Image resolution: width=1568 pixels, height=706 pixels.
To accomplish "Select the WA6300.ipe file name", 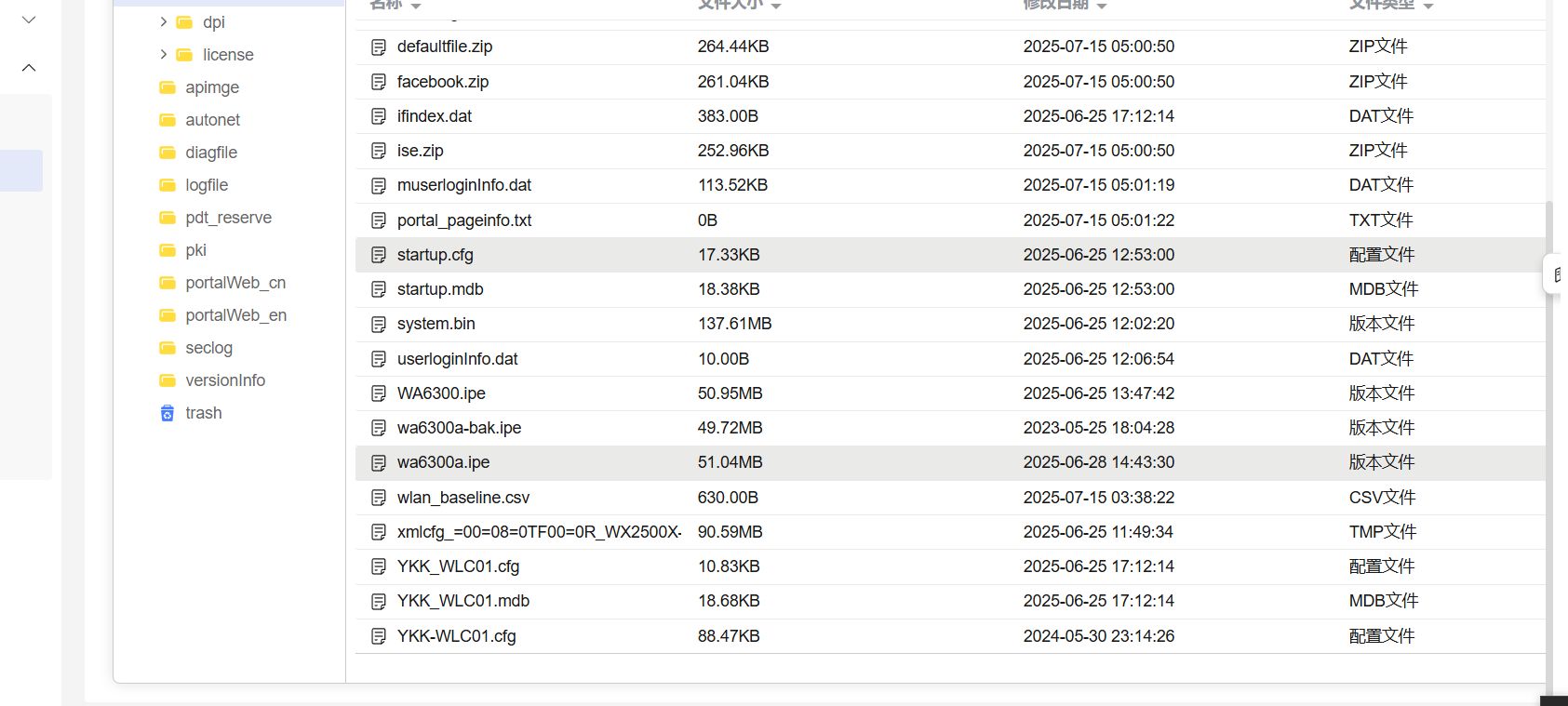I will (441, 393).
